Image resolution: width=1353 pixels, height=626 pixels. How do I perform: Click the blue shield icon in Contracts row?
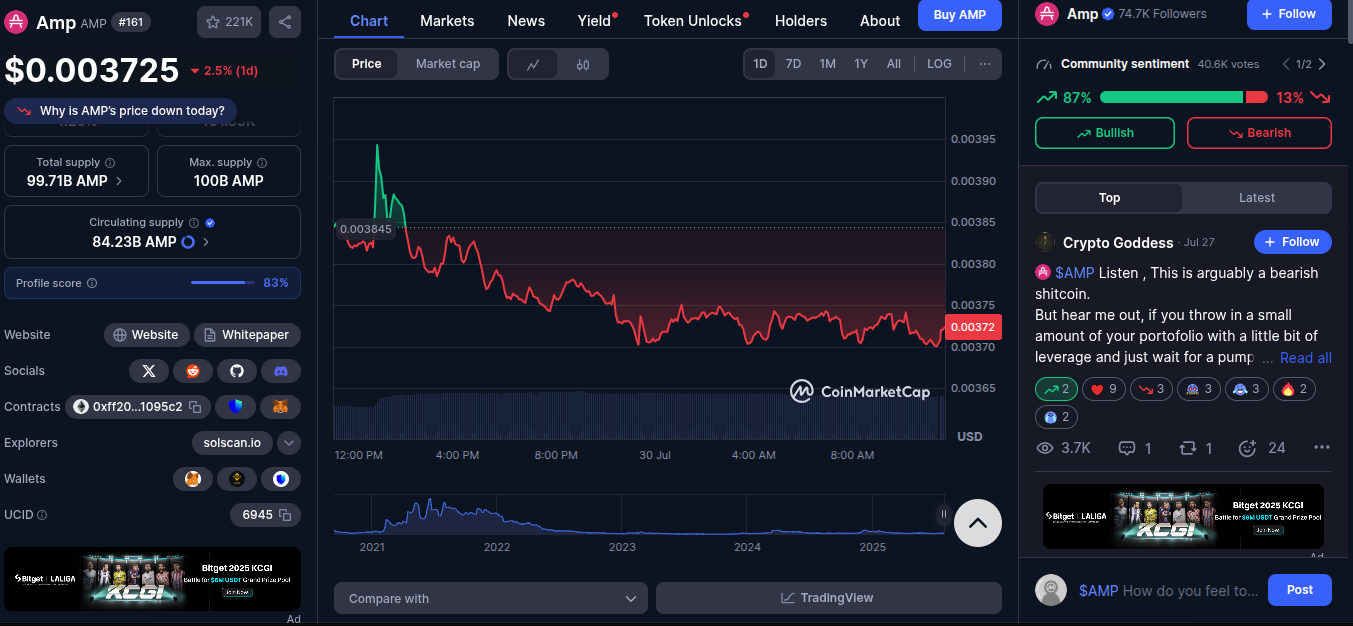(x=237, y=407)
